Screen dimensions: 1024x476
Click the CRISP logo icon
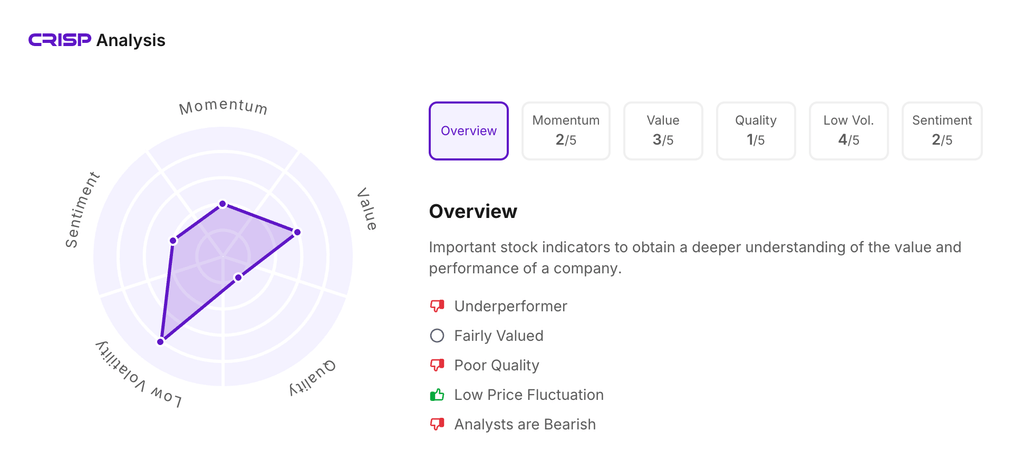[x=59, y=40]
